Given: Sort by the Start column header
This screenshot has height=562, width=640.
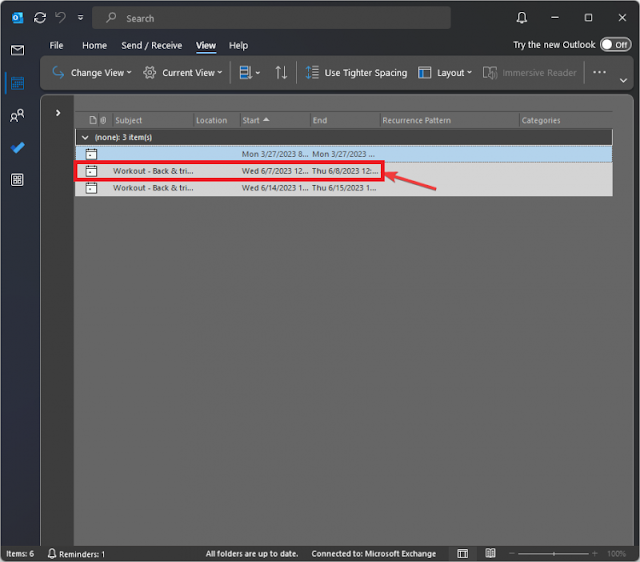Looking at the screenshot, I should click(275, 120).
